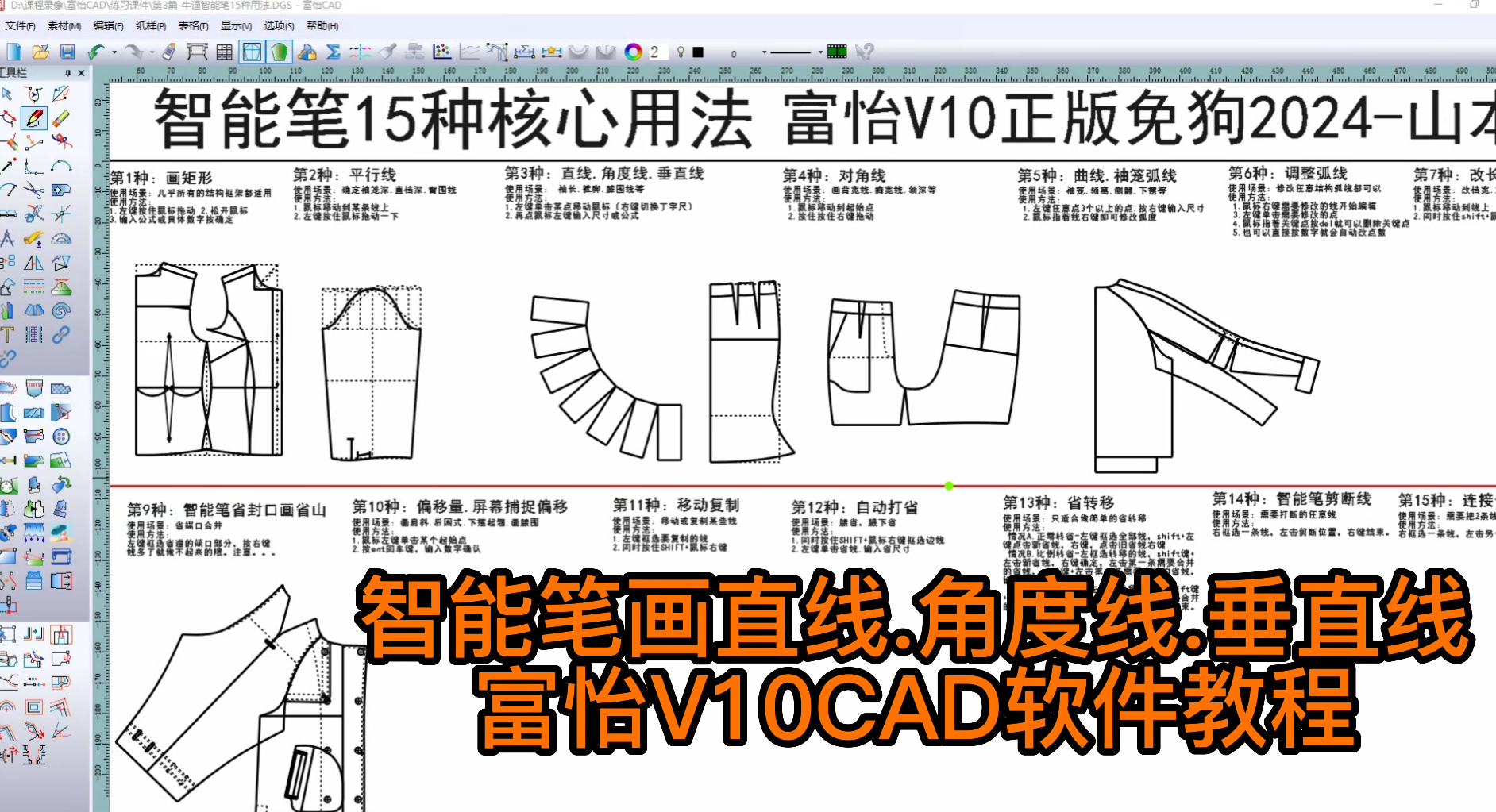Click the heading 第10种: 偏移量.屏幕捕捉偏移

460,506
